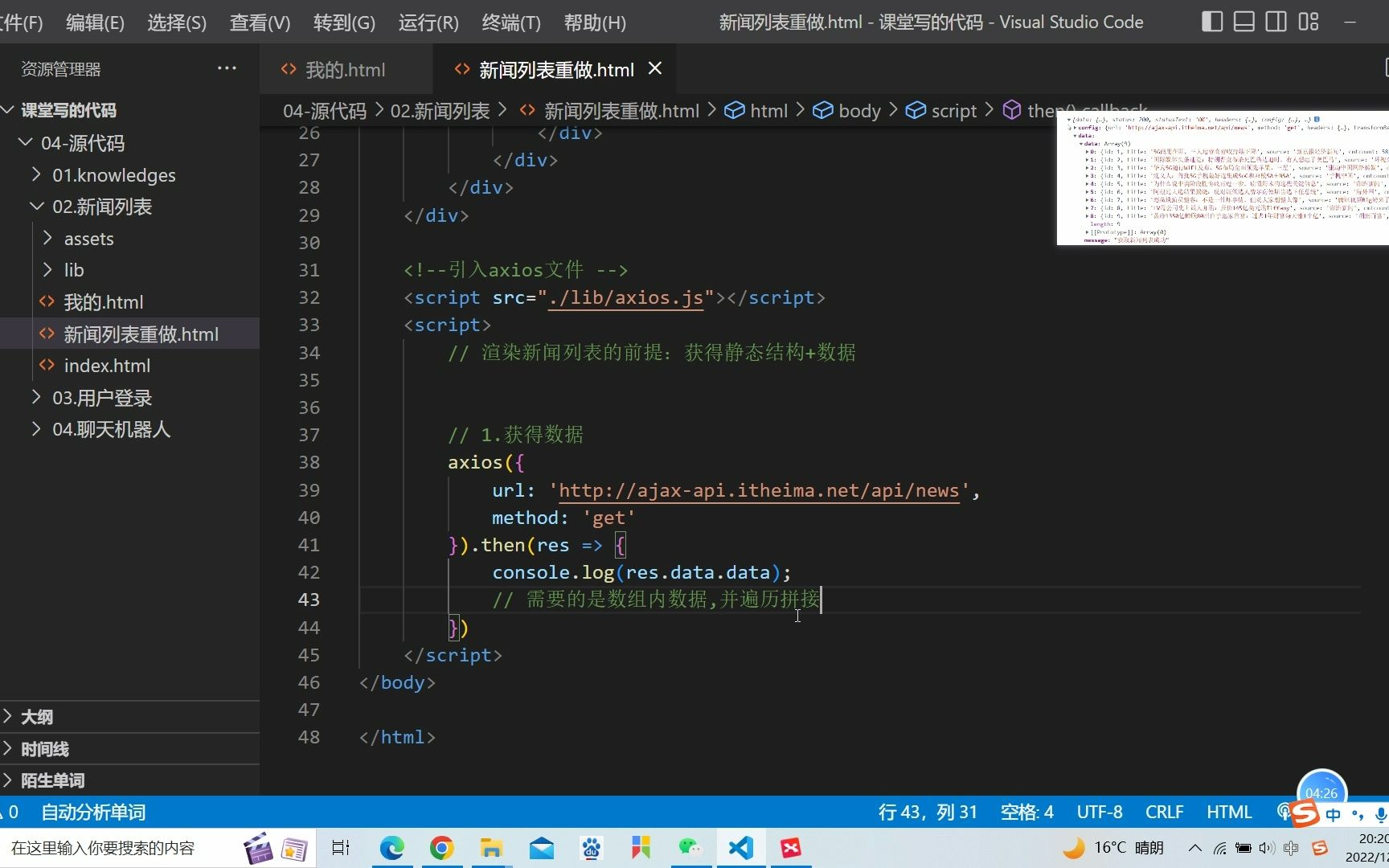Open 查看(V) menu
Image resolution: width=1389 pixels, height=868 pixels.
[x=260, y=23]
